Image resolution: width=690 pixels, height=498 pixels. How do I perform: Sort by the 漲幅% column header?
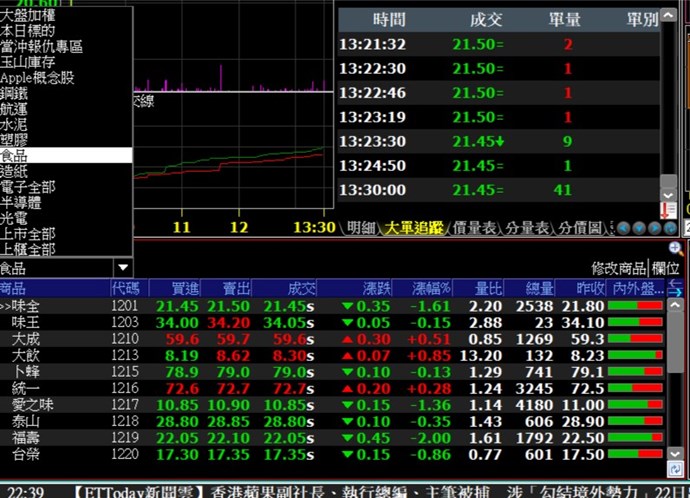[433, 288]
